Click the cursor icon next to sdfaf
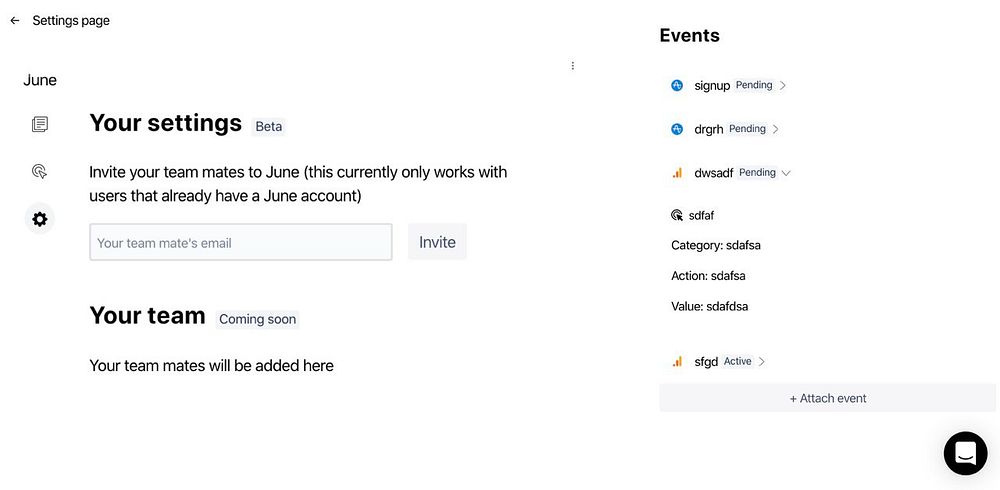The image size is (1000, 490). (x=677, y=215)
